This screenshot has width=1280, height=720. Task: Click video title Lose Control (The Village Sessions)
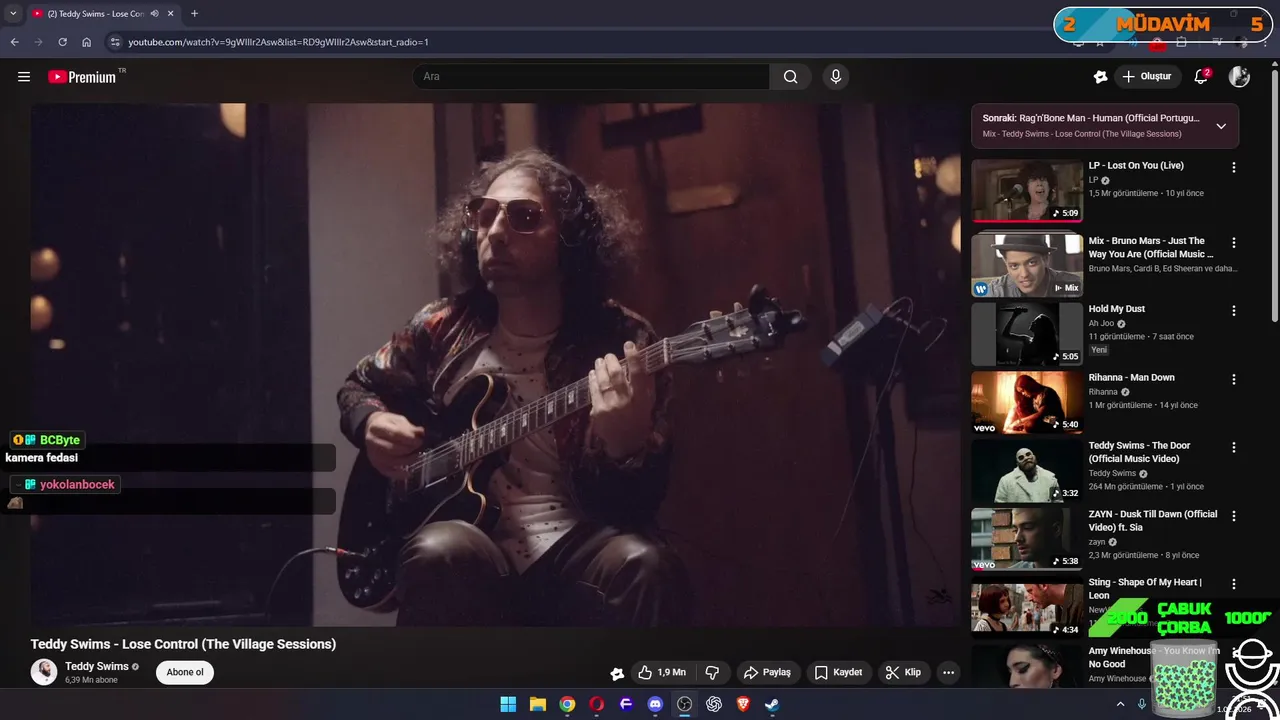[183, 644]
